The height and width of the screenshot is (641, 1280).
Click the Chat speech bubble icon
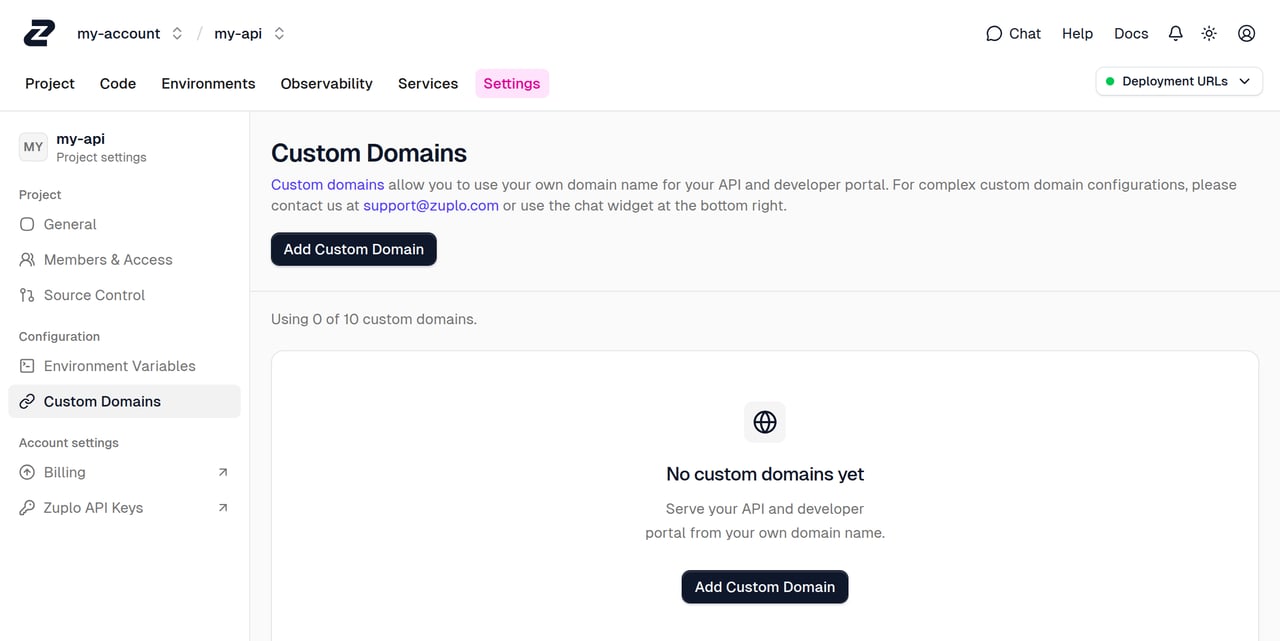pos(994,33)
